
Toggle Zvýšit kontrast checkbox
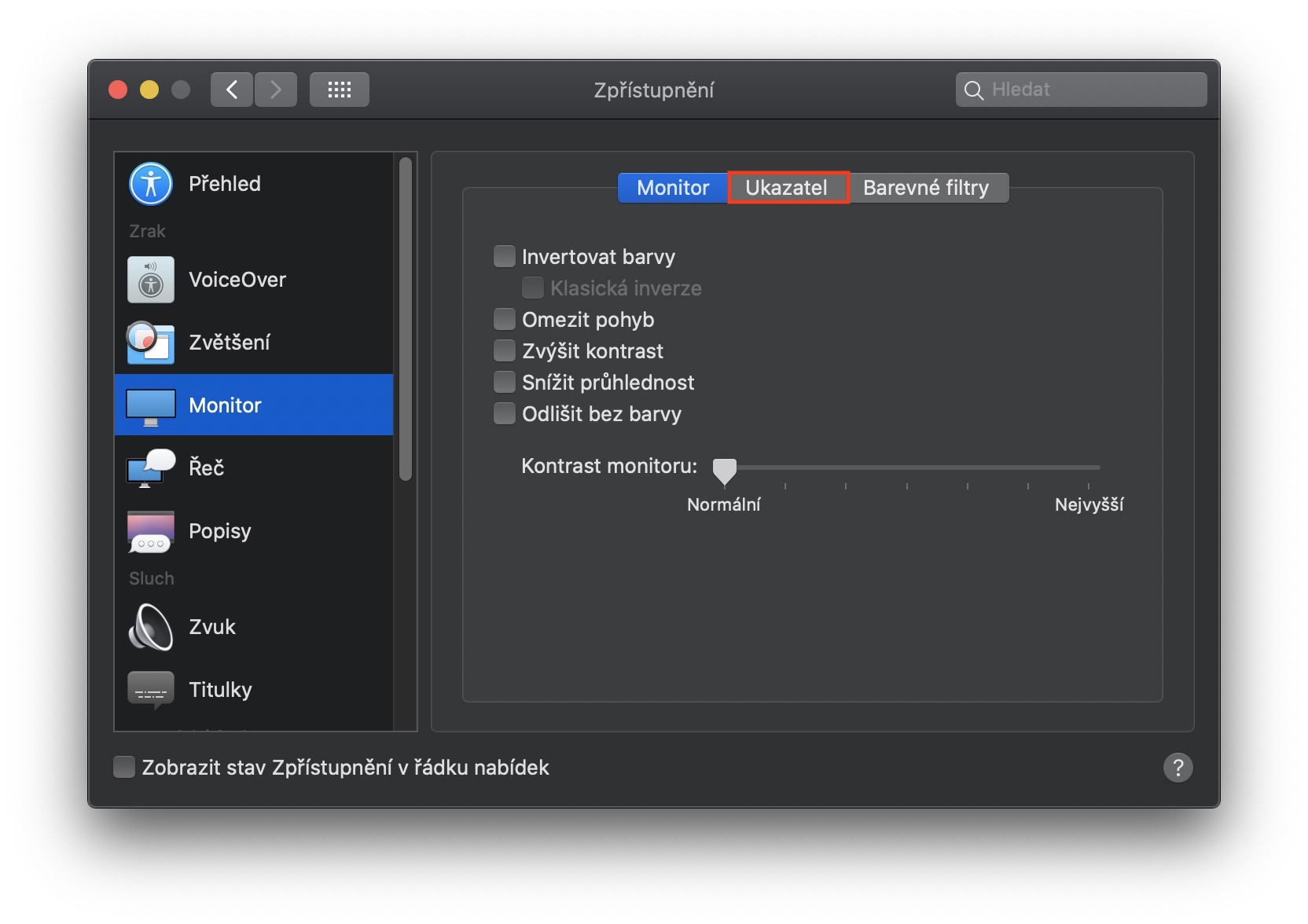coord(505,350)
